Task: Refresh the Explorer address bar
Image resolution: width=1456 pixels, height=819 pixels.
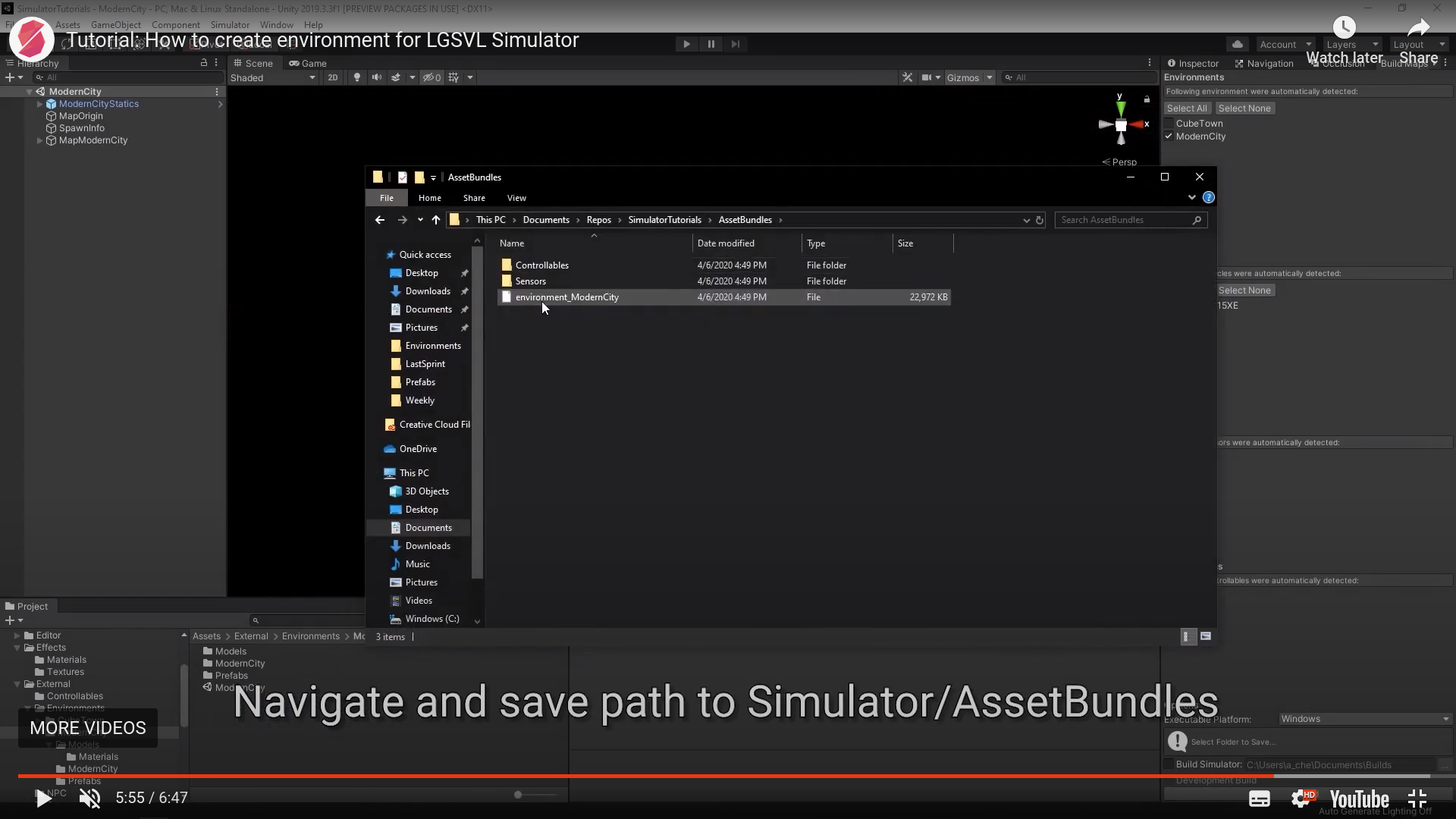Action: coord(1040,220)
